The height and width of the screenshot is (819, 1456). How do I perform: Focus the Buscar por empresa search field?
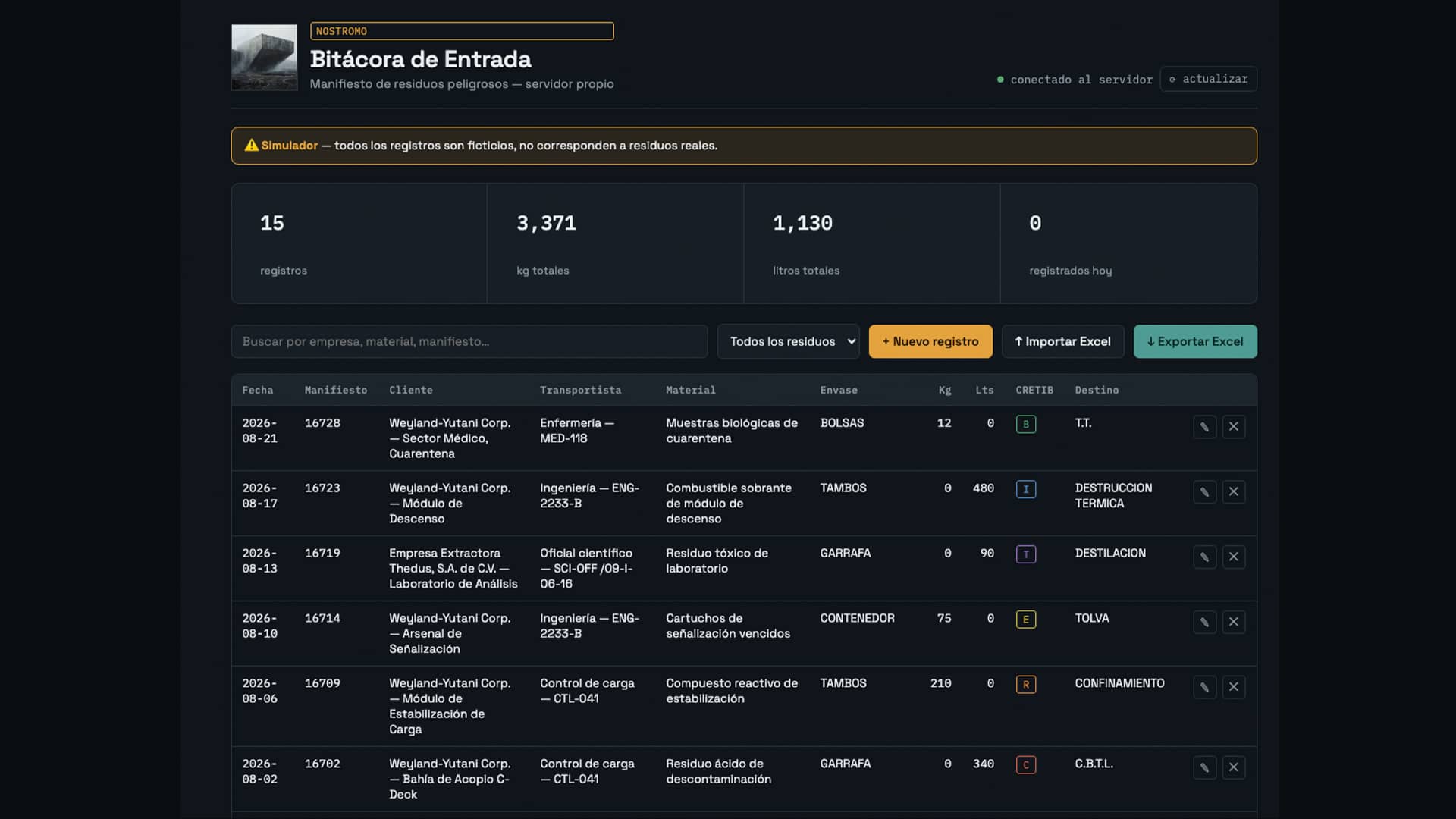pyautogui.click(x=469, y=342)
